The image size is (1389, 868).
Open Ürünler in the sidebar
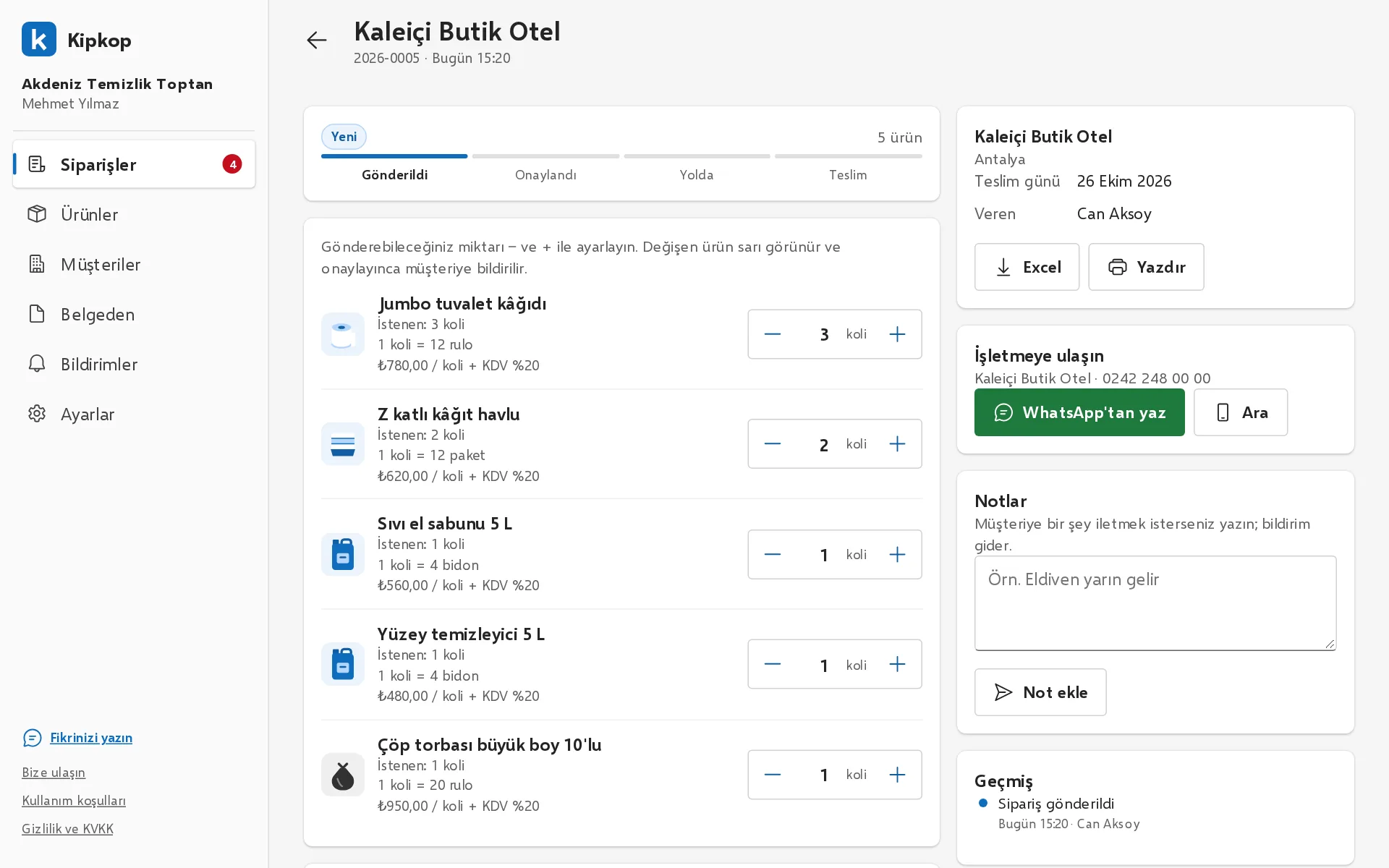coord(134,214)
